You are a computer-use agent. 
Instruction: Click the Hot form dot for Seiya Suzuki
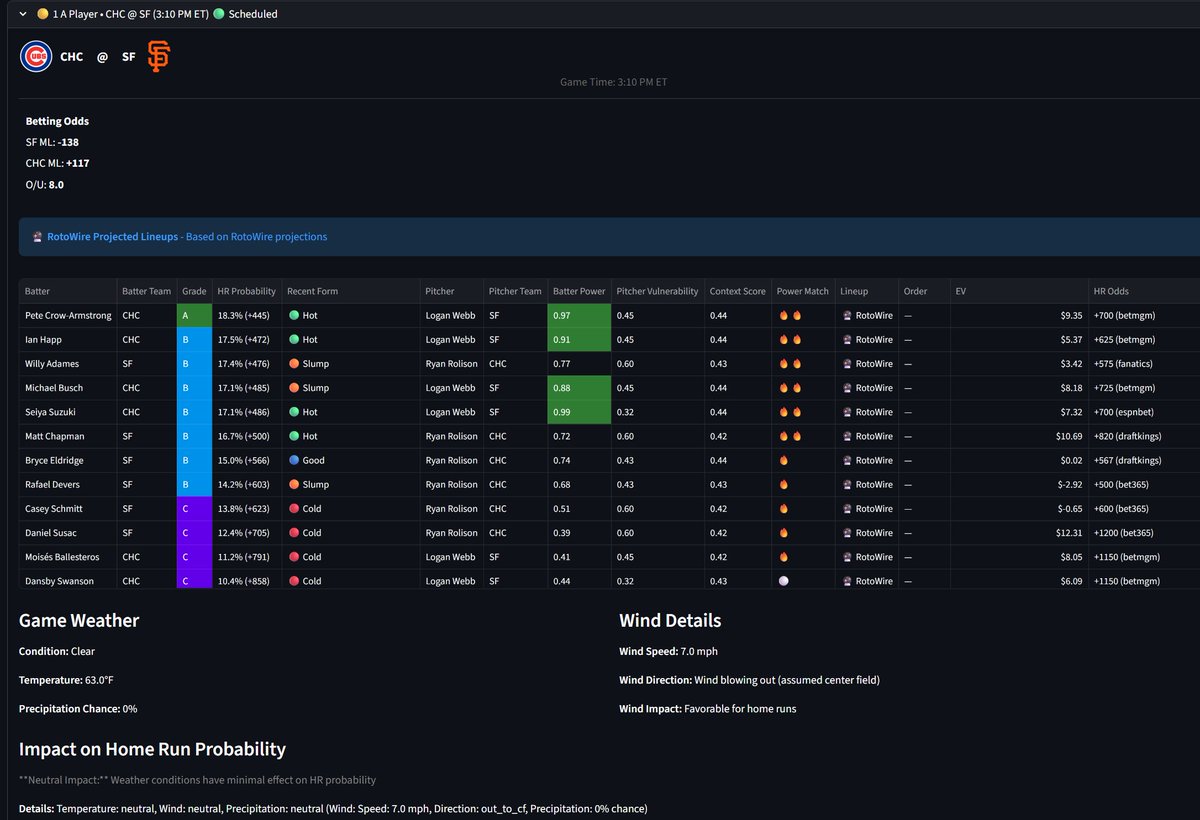pyautogui.click(x=293, y=412)
